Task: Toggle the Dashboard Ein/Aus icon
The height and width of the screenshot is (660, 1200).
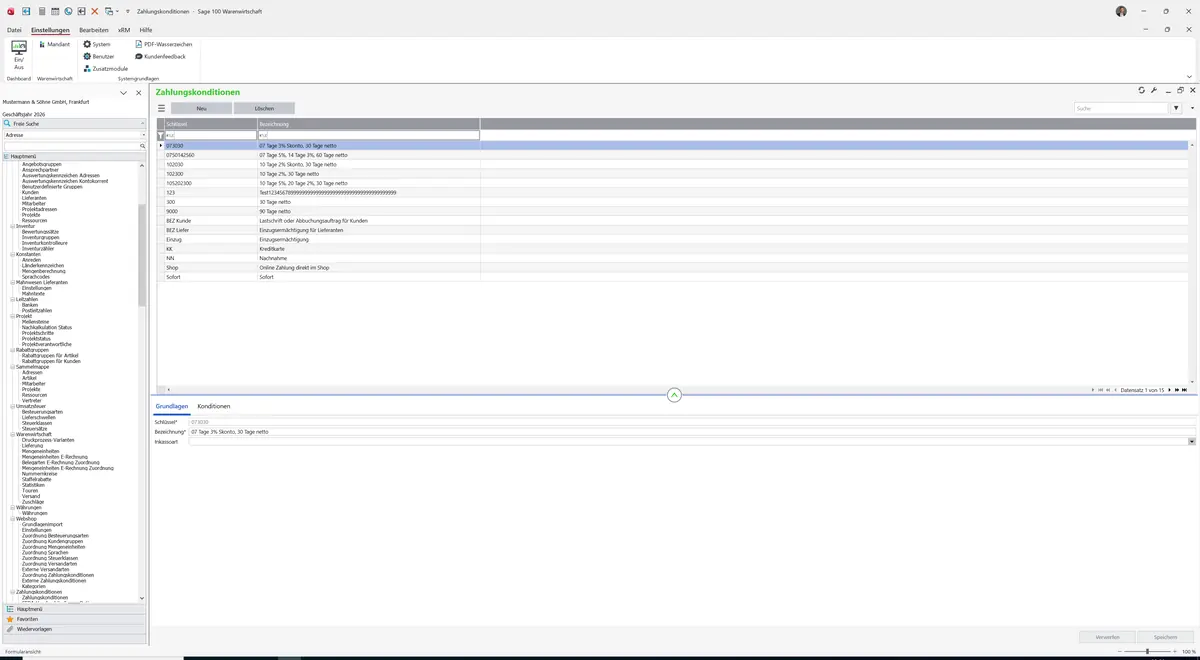Action: 19,55
